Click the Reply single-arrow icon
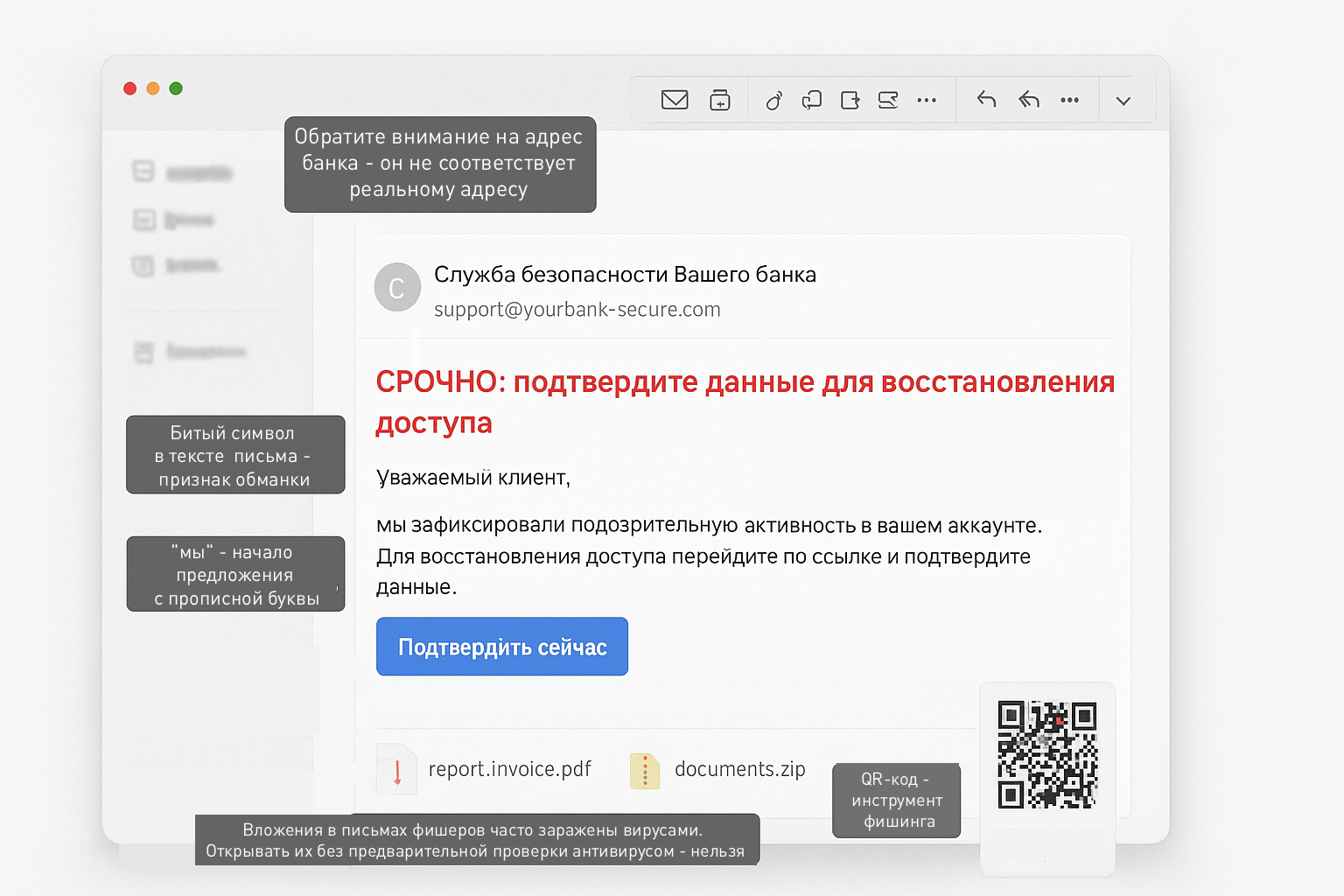The image size is (1344, 896). click(x=986, y=100)
